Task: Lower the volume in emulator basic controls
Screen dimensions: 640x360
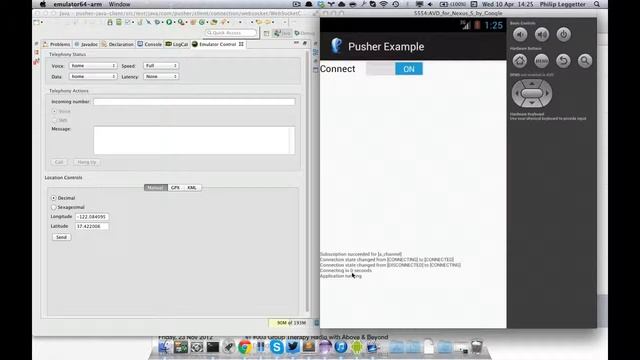Action: point(520,35)
